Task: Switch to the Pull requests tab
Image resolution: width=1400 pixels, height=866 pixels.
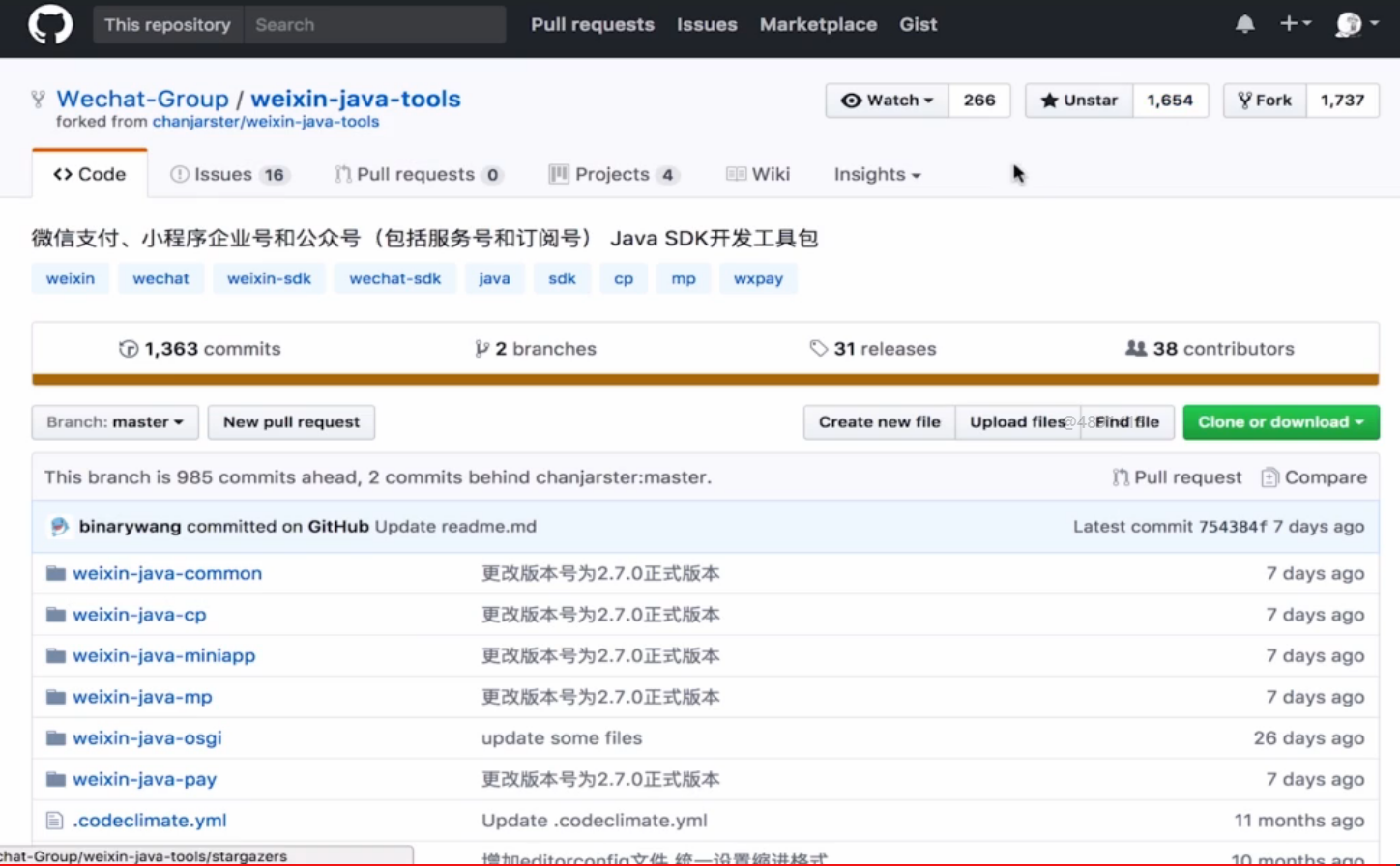Action: pyautogui.click(x=419, y=175)
